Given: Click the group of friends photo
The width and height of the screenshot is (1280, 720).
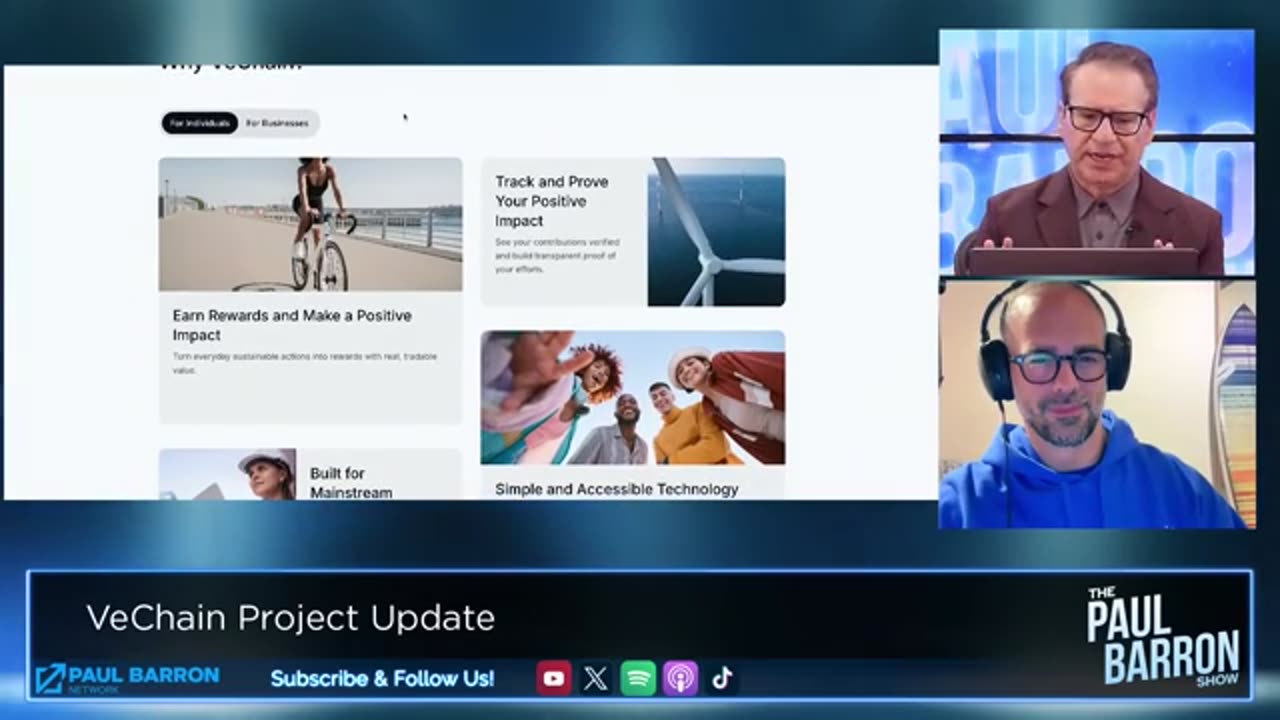Looking at the screenshot, I should [632, 398].
